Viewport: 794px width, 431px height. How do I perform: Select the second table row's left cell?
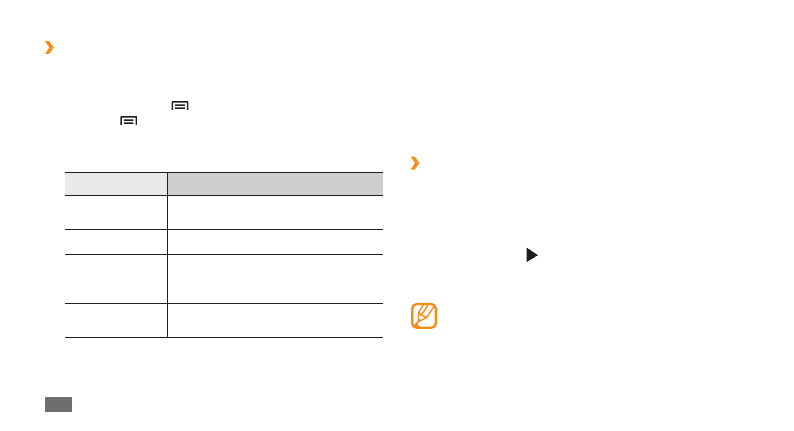116,242
